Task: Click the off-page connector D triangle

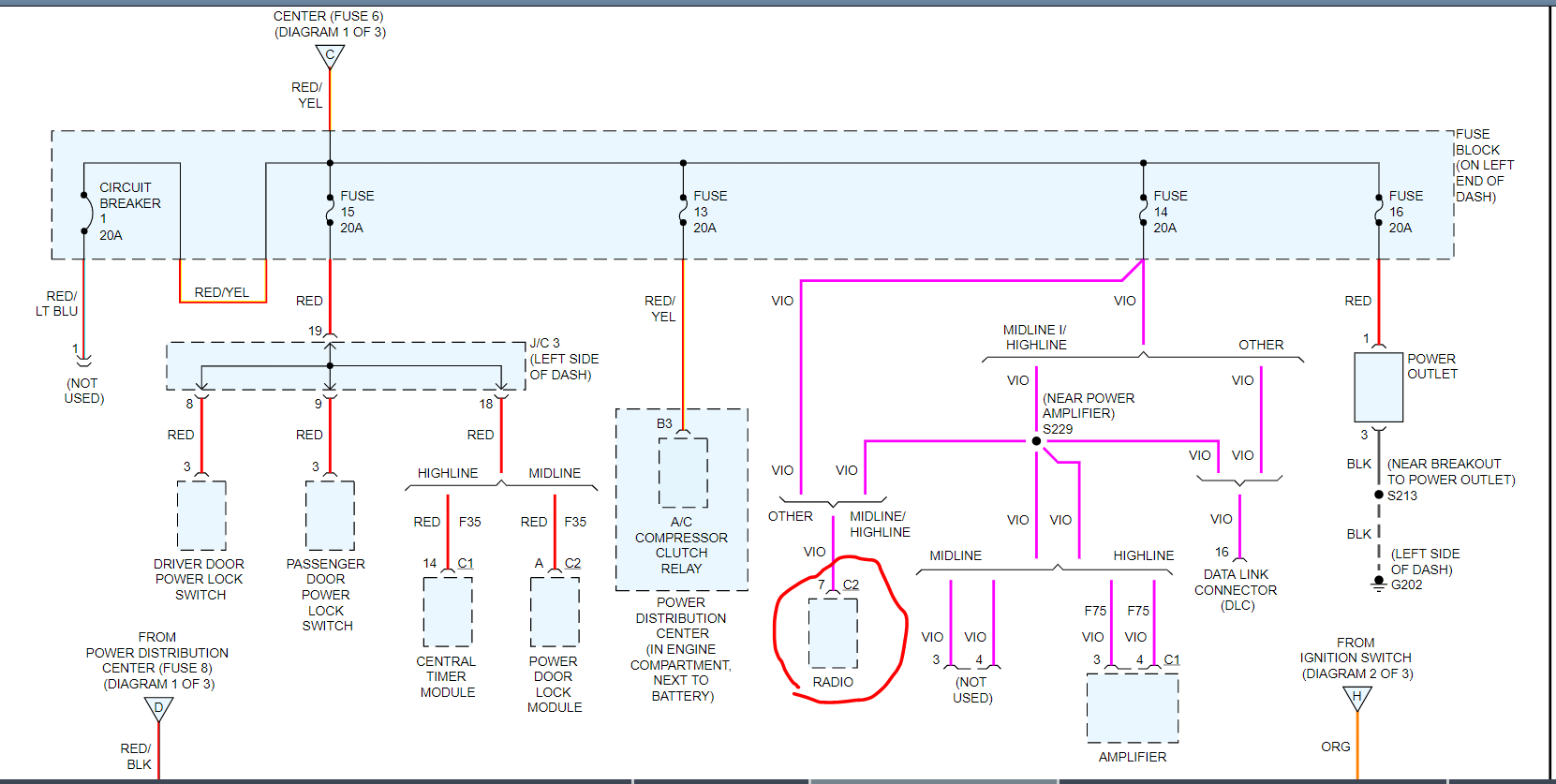Action: (x=158, y=709)
